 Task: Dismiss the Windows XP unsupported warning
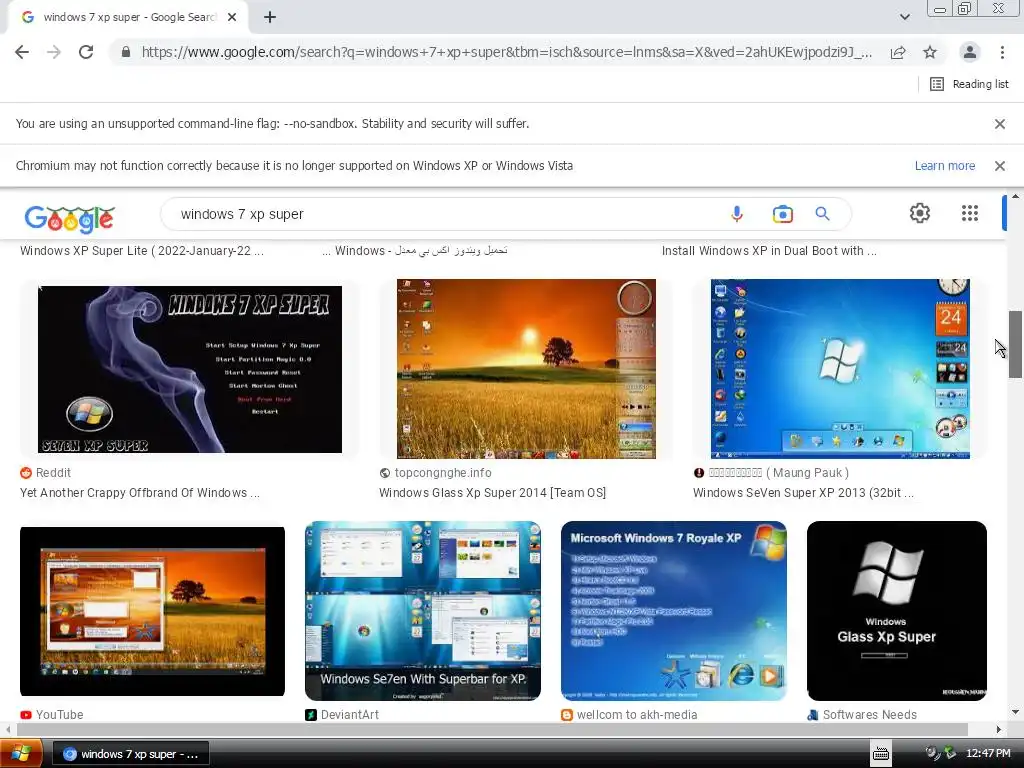(999, 166)
